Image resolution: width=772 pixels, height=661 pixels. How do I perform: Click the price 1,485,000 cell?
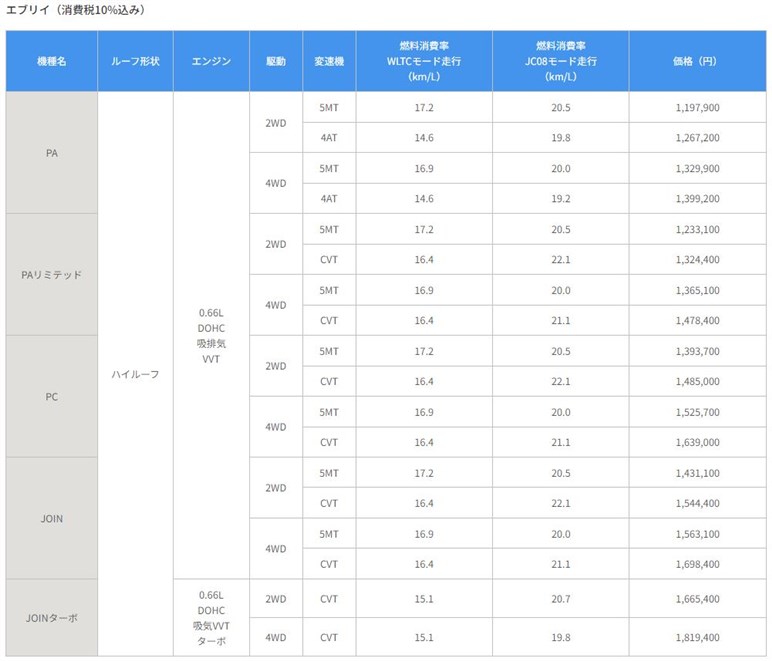(x=696, y=381)
